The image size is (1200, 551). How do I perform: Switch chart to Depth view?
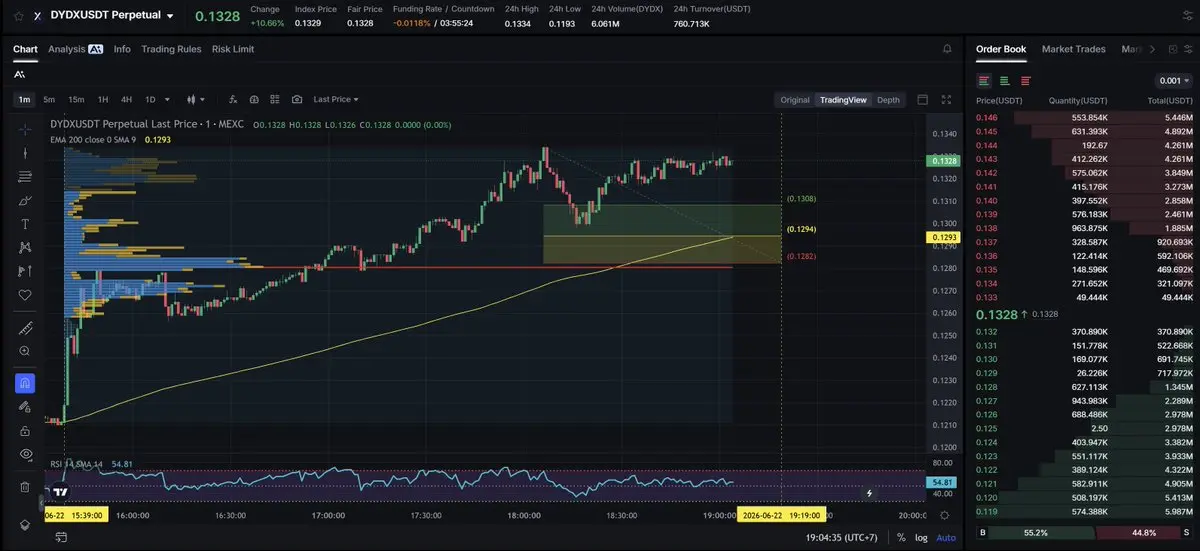[888, 99]
